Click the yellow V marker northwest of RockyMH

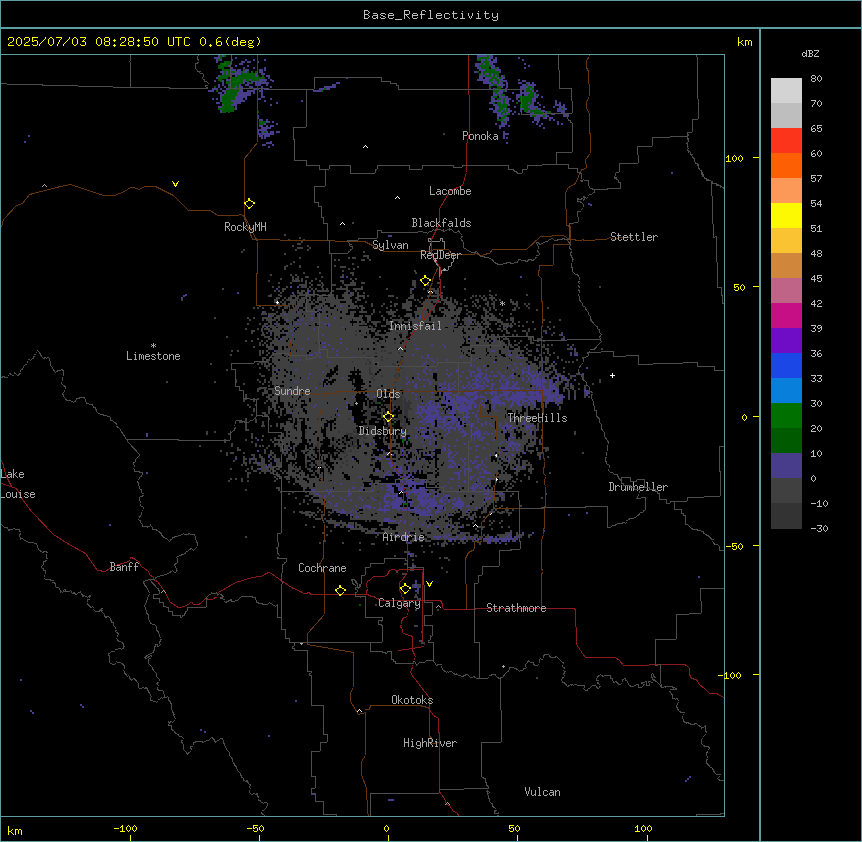(x=175, y=184)
